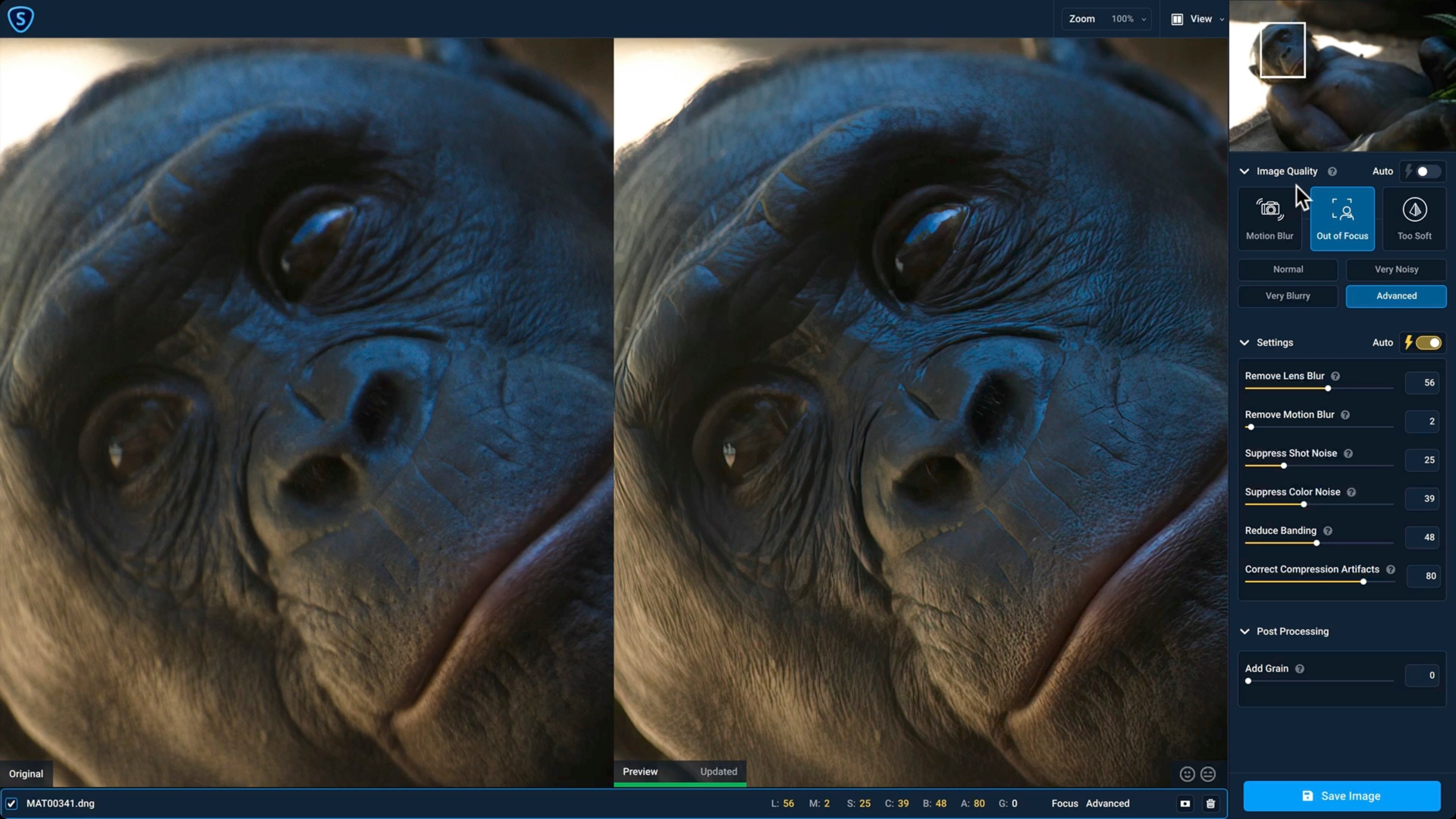
Task: Enable the Image Quality Auto toggle
Action: click(x=1427, y=171)
